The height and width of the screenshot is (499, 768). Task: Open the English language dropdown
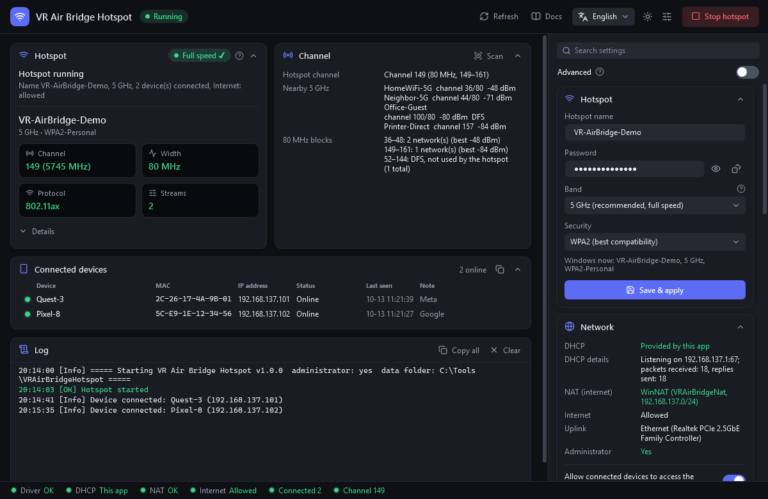(x=603, y=17)
